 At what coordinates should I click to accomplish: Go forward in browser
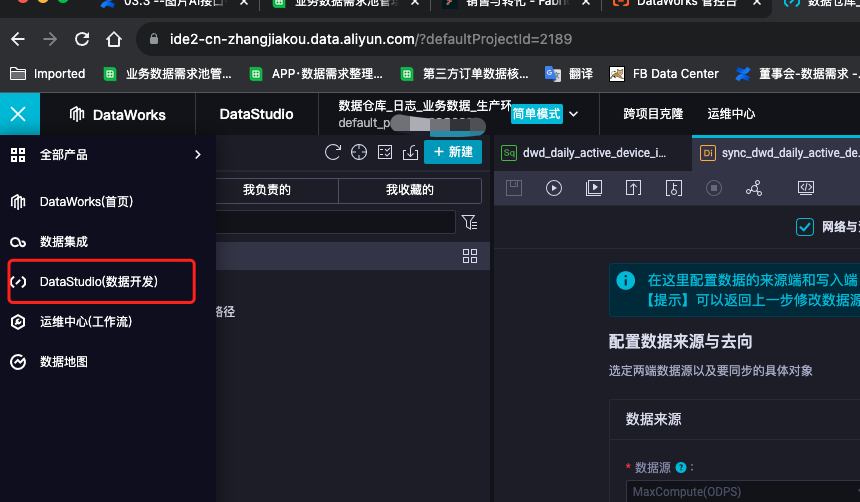[x=50, y=39]
